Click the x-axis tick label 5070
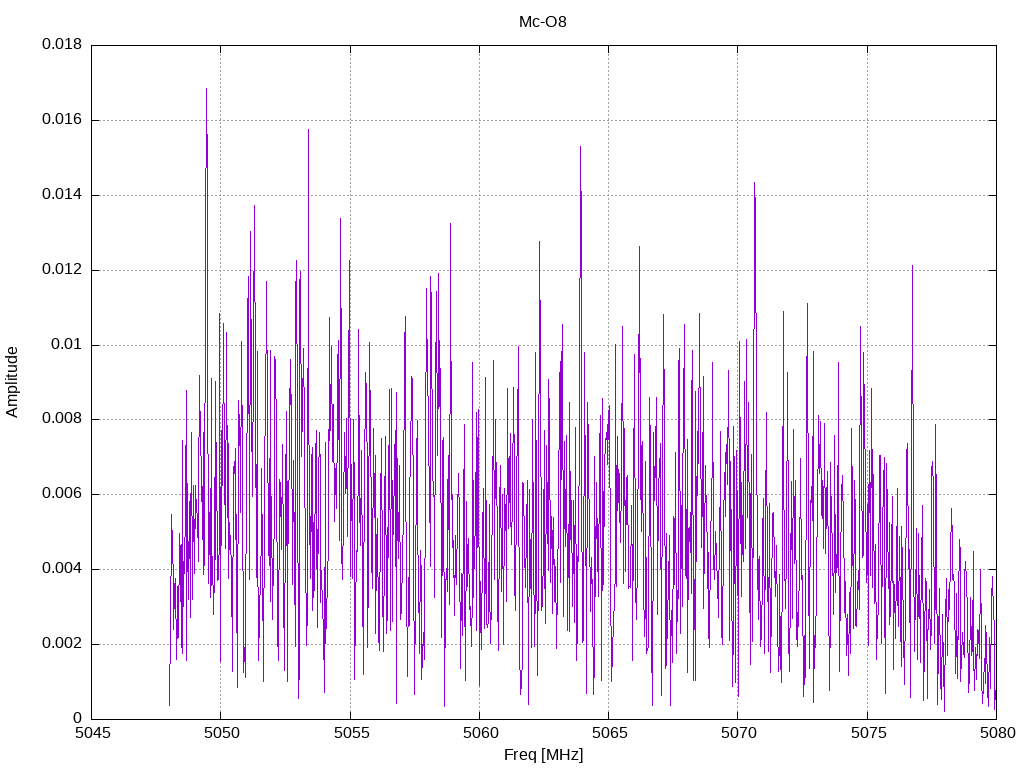 tap(739, 733)
